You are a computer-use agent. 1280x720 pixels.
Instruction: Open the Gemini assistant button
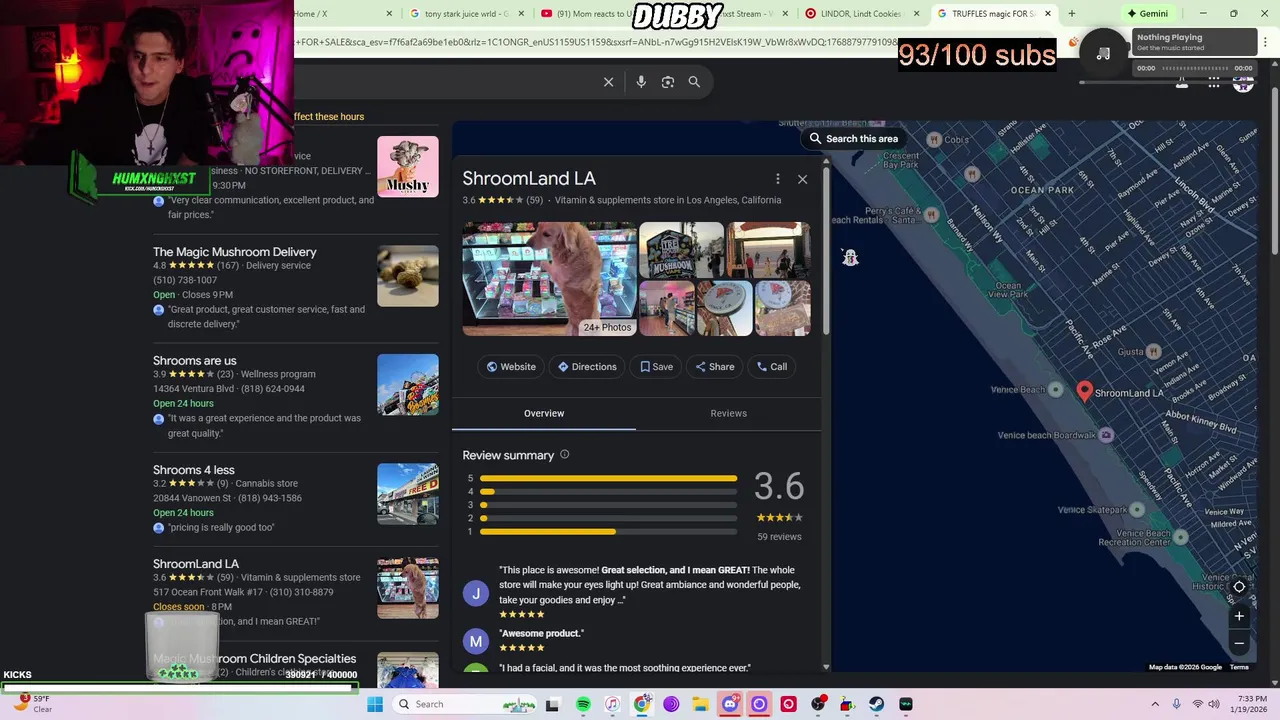(x=1148, y=14)
